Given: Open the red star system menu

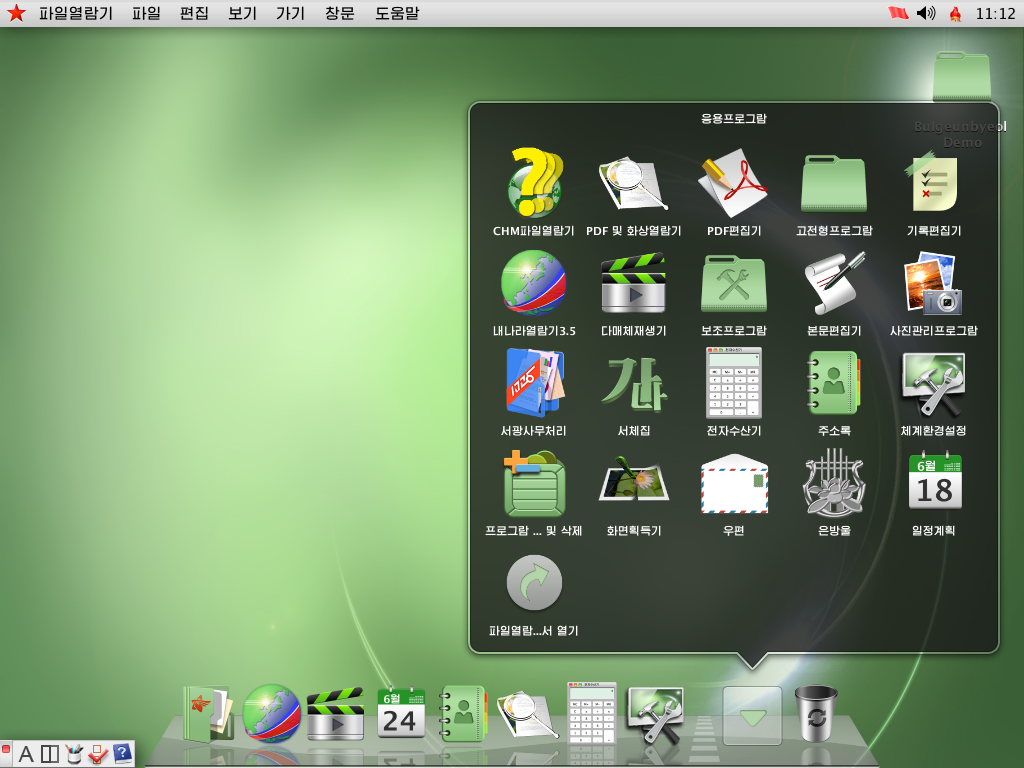Looking at the screenshot, I should coord(16,13).
